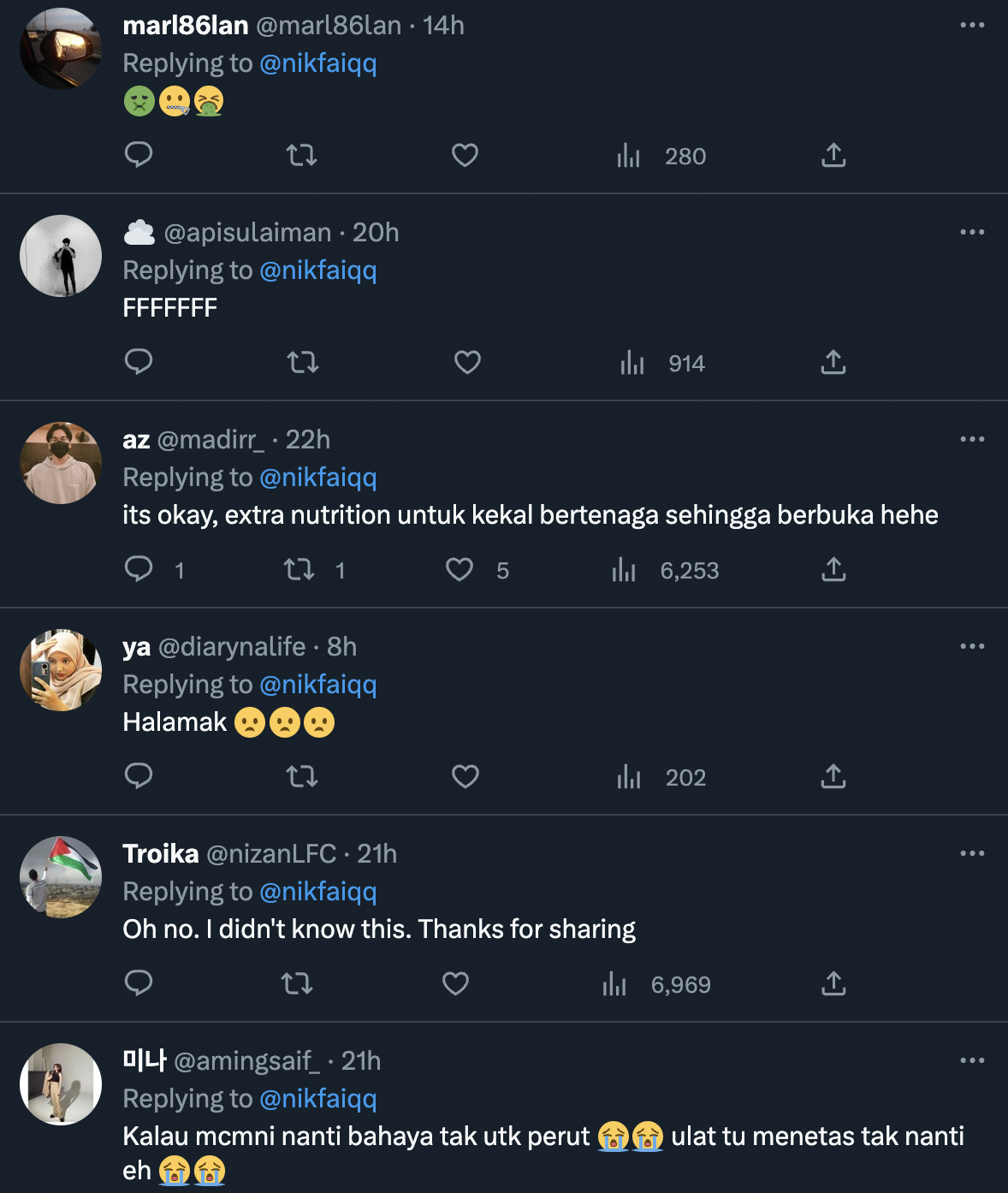Like the Halamak tweet by ya
Image resolution: width=1008 pixels, height=1193 pixels.
coord(465,776)
